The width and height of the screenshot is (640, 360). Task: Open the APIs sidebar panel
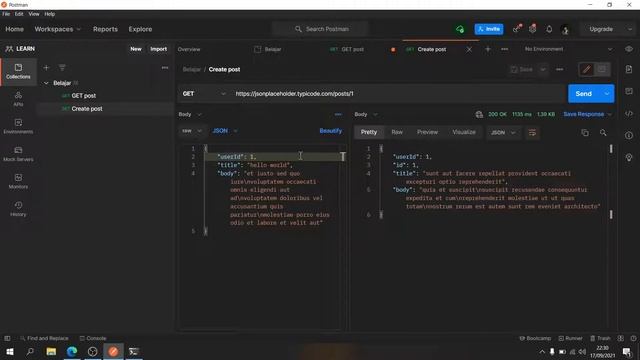click(x=18, y=99)
